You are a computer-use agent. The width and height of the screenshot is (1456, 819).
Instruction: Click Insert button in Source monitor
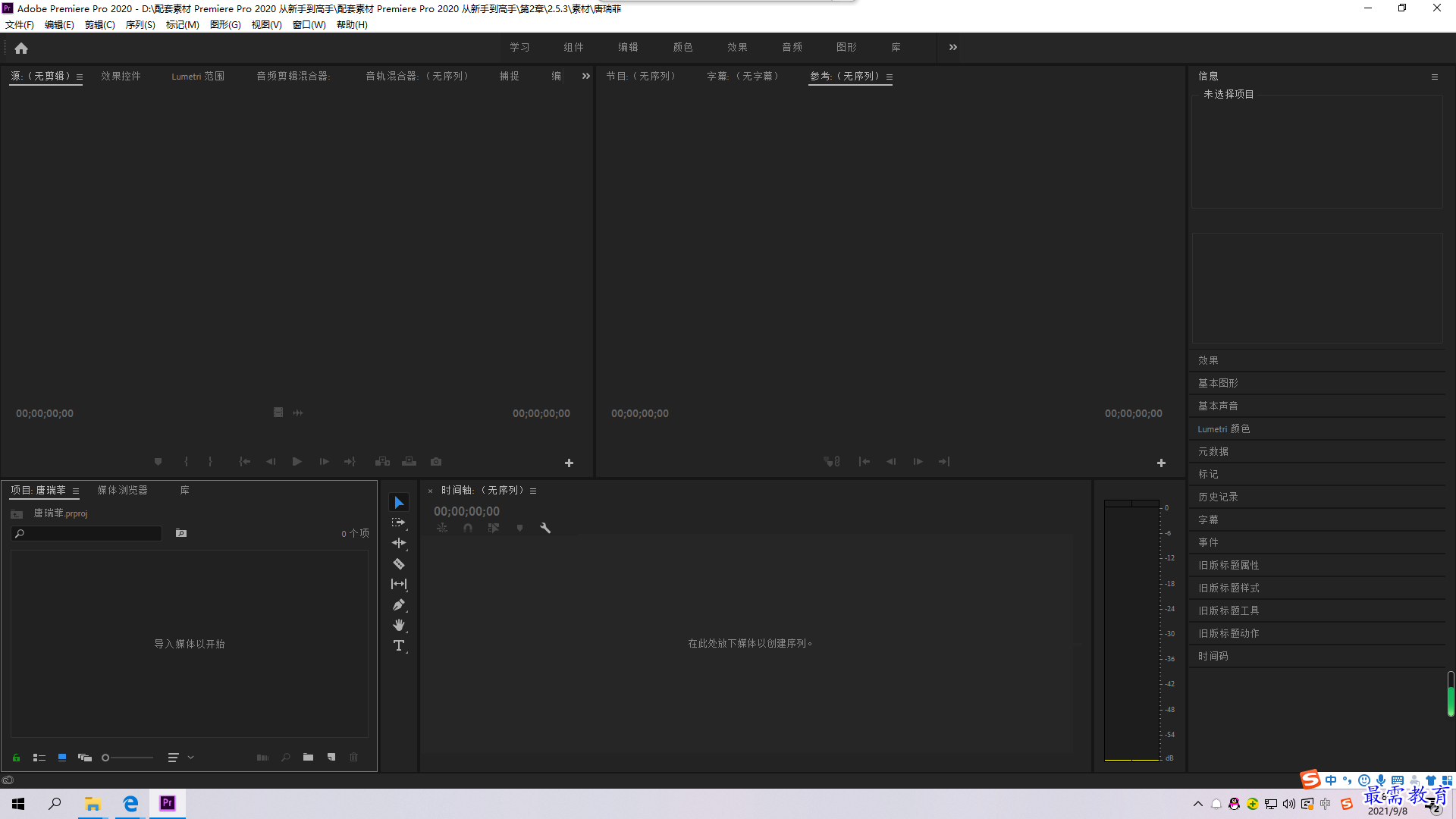point(382,462)
